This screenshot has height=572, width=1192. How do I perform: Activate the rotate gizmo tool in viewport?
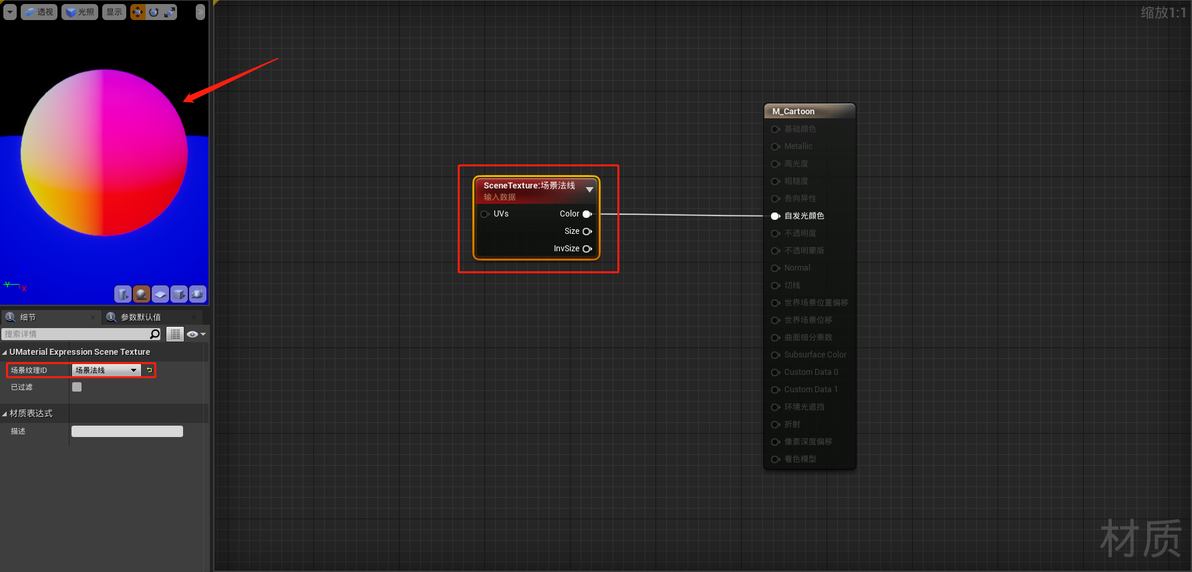coord(153,12)
